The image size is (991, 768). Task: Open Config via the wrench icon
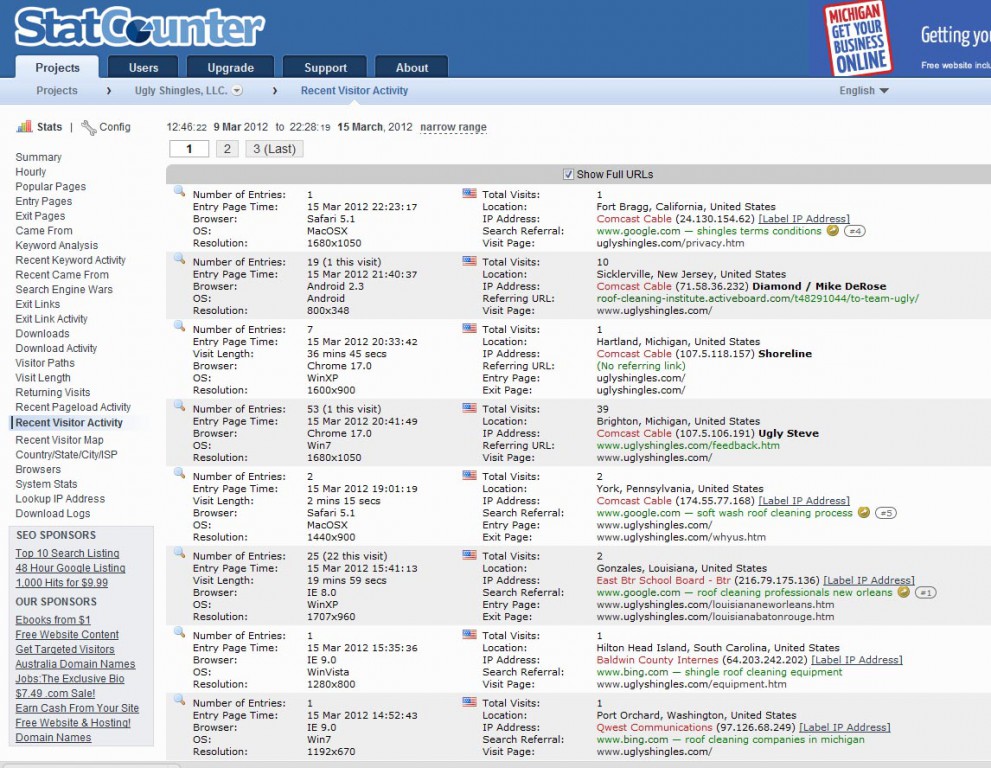[x=89, y=127]
